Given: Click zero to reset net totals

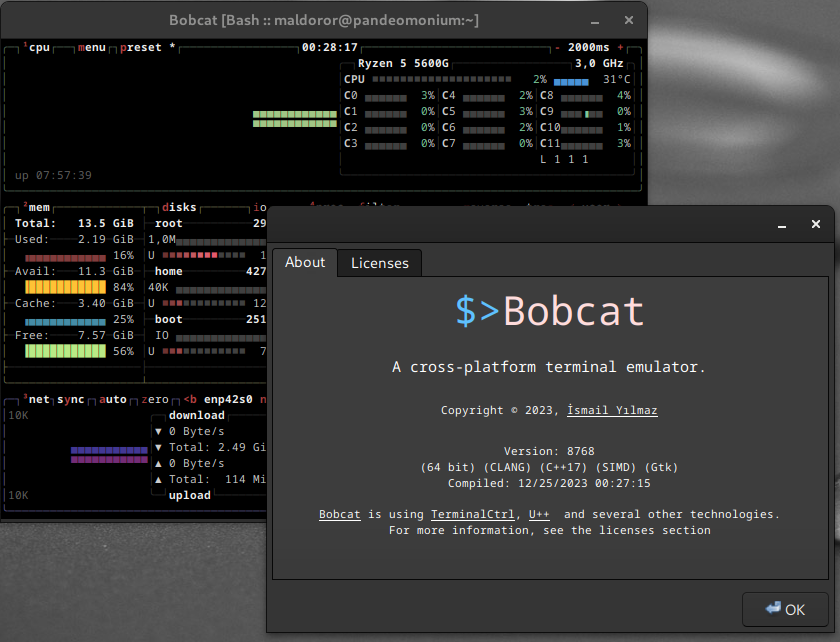Looking at the screenshot, I should click(155, 399).
